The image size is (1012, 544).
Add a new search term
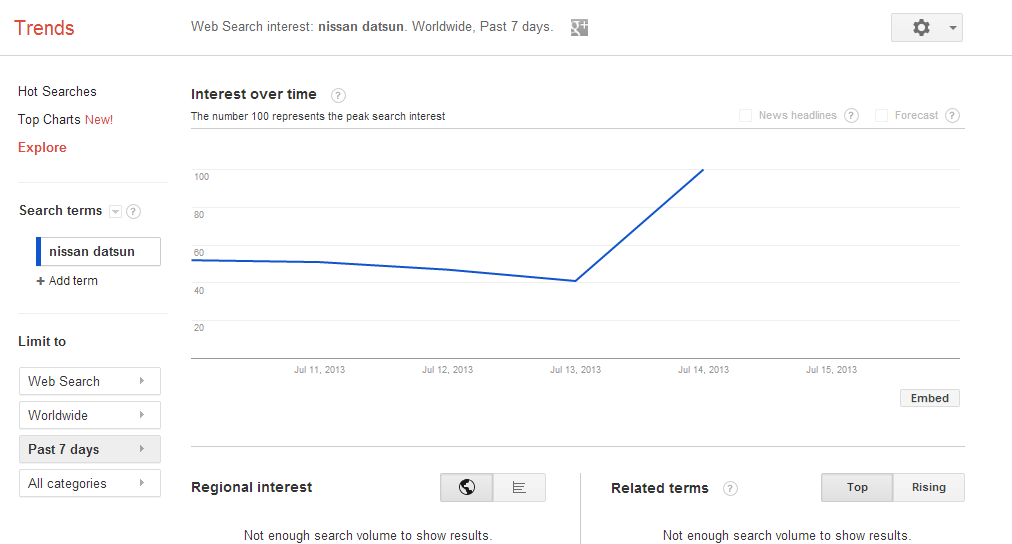(67, 281)
